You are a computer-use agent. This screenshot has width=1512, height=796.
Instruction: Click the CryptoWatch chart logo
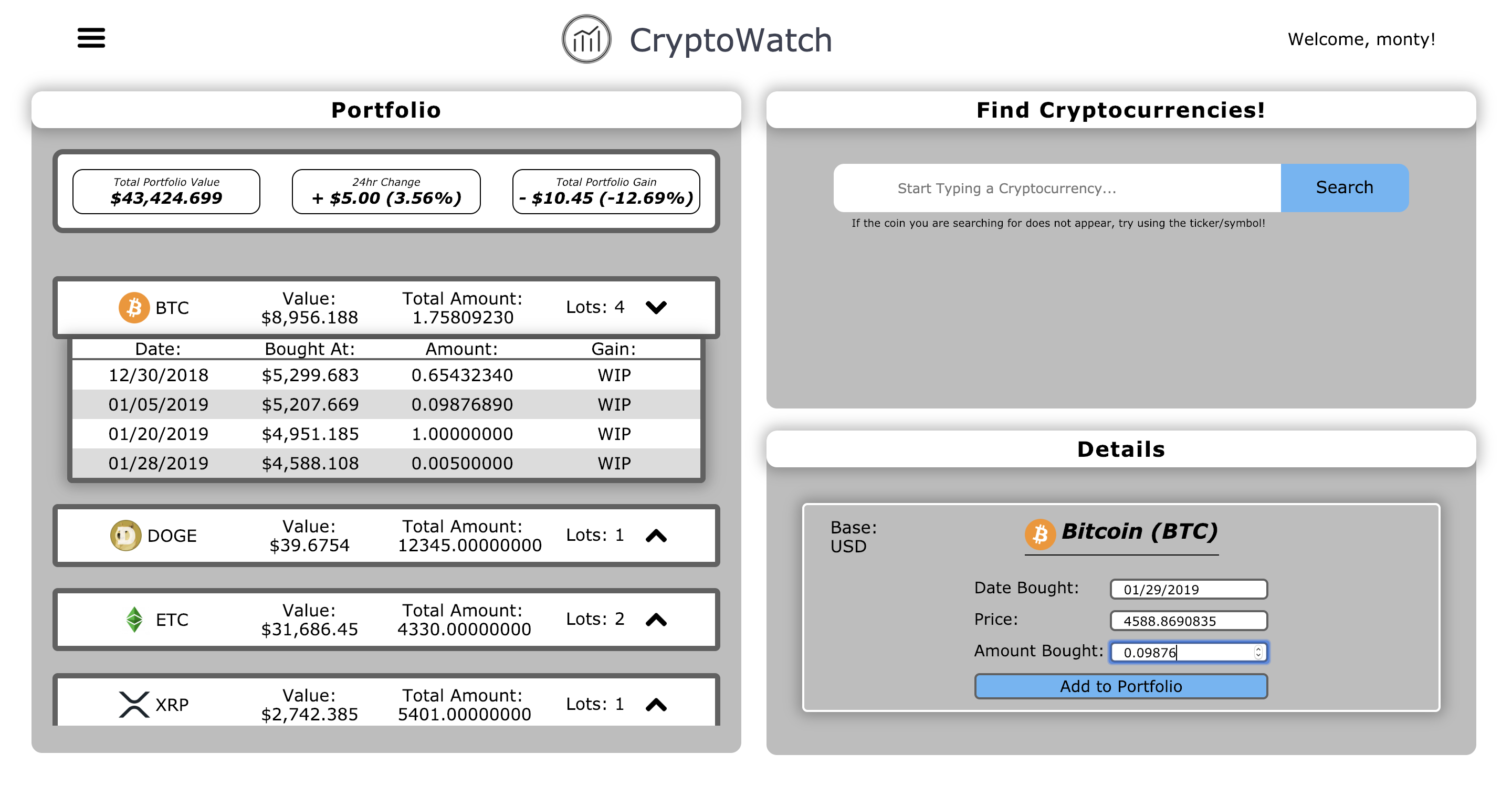586,39
